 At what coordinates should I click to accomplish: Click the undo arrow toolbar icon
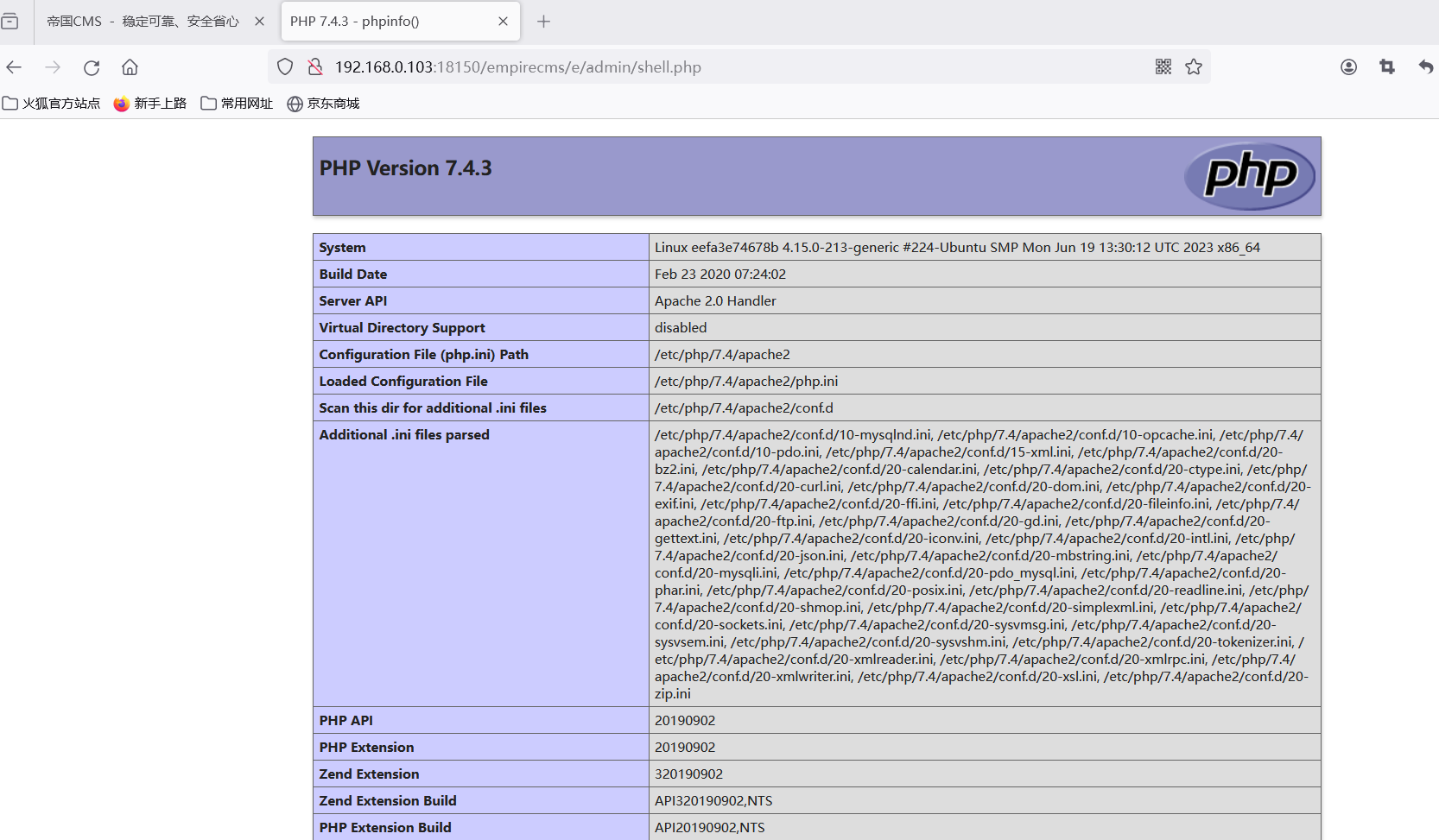pyautogui.click(x=1425, y=66)
